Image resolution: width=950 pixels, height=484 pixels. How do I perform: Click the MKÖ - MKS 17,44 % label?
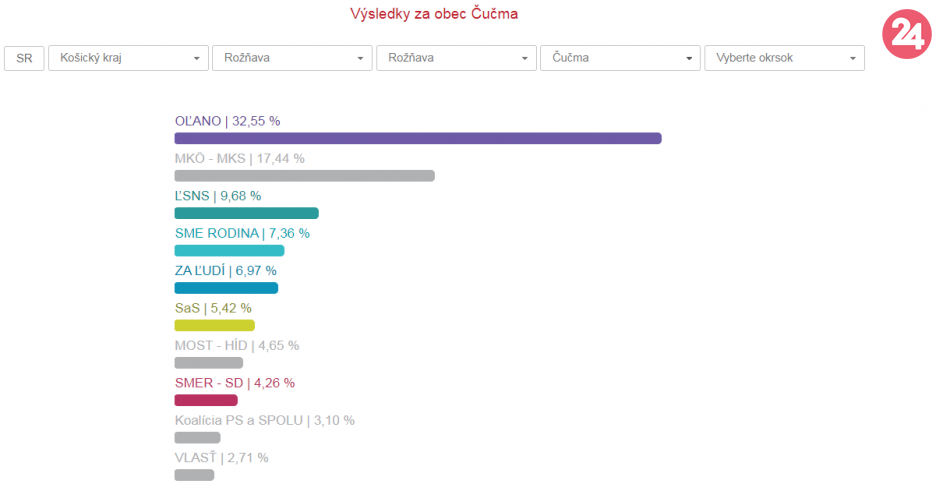coord(239,158)
